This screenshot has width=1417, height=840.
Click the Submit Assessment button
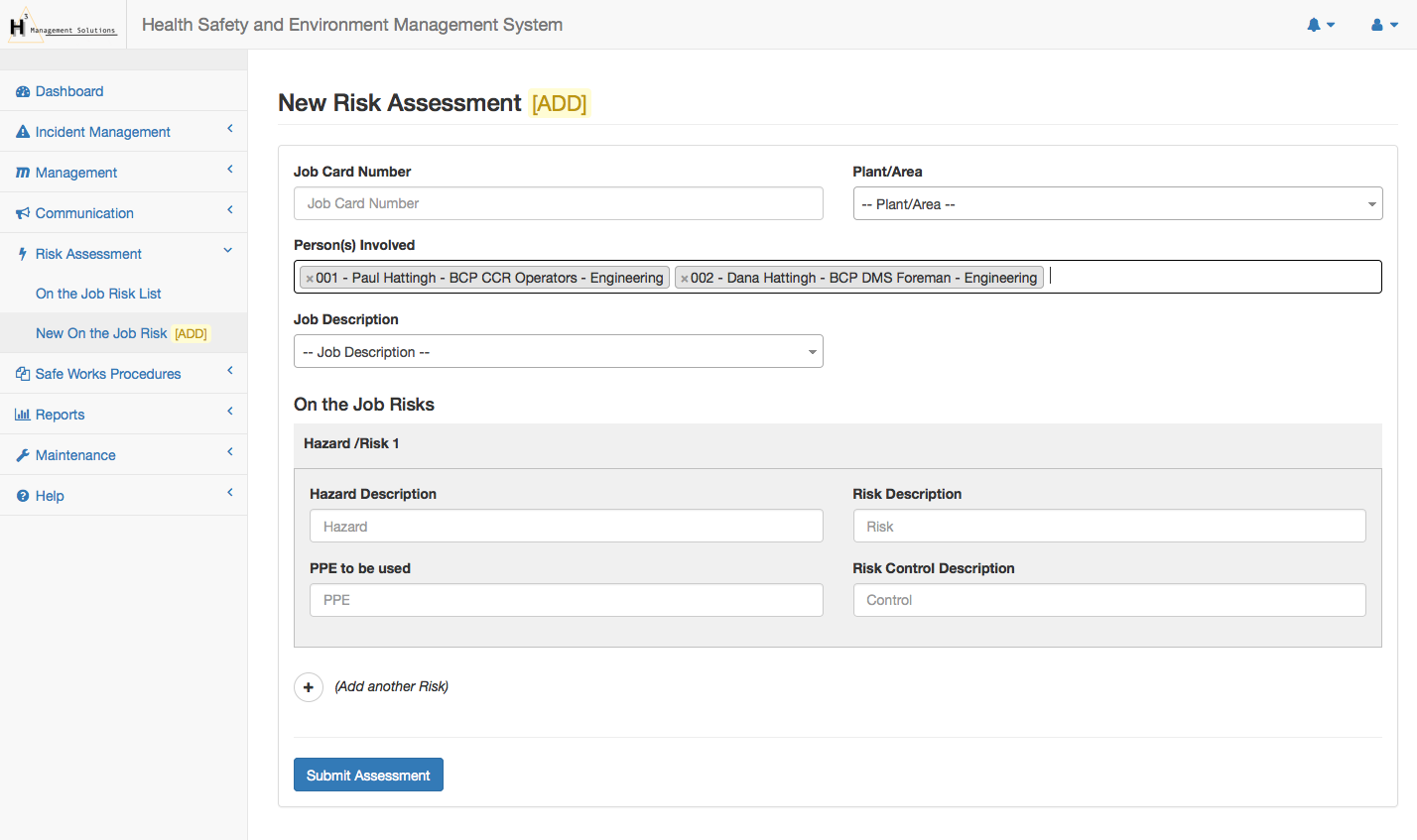tap(368, 776)
